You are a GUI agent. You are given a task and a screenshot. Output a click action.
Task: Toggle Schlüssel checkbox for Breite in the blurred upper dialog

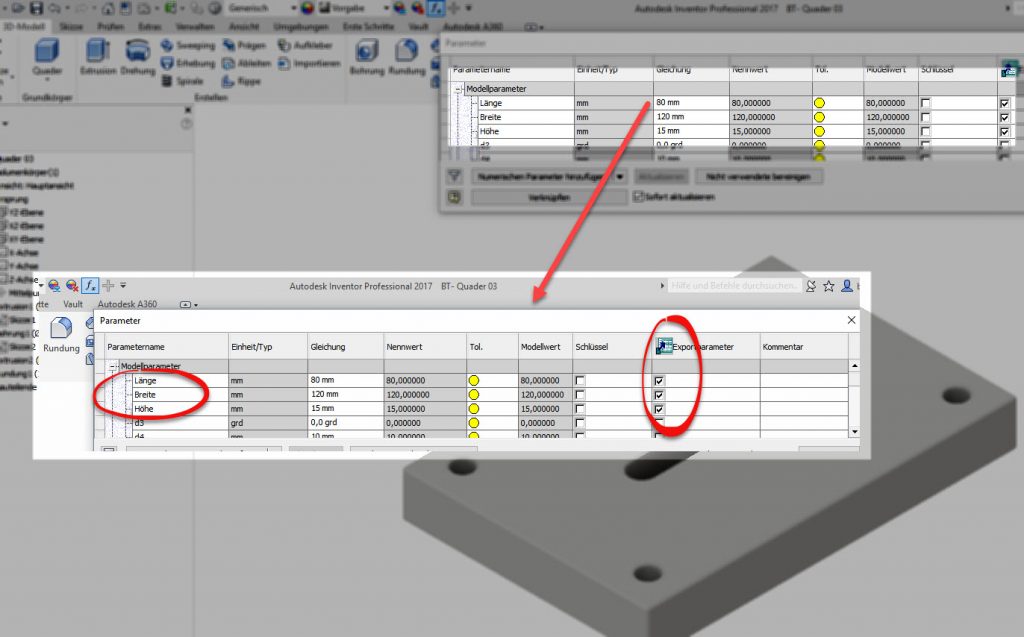pos(925,118)
